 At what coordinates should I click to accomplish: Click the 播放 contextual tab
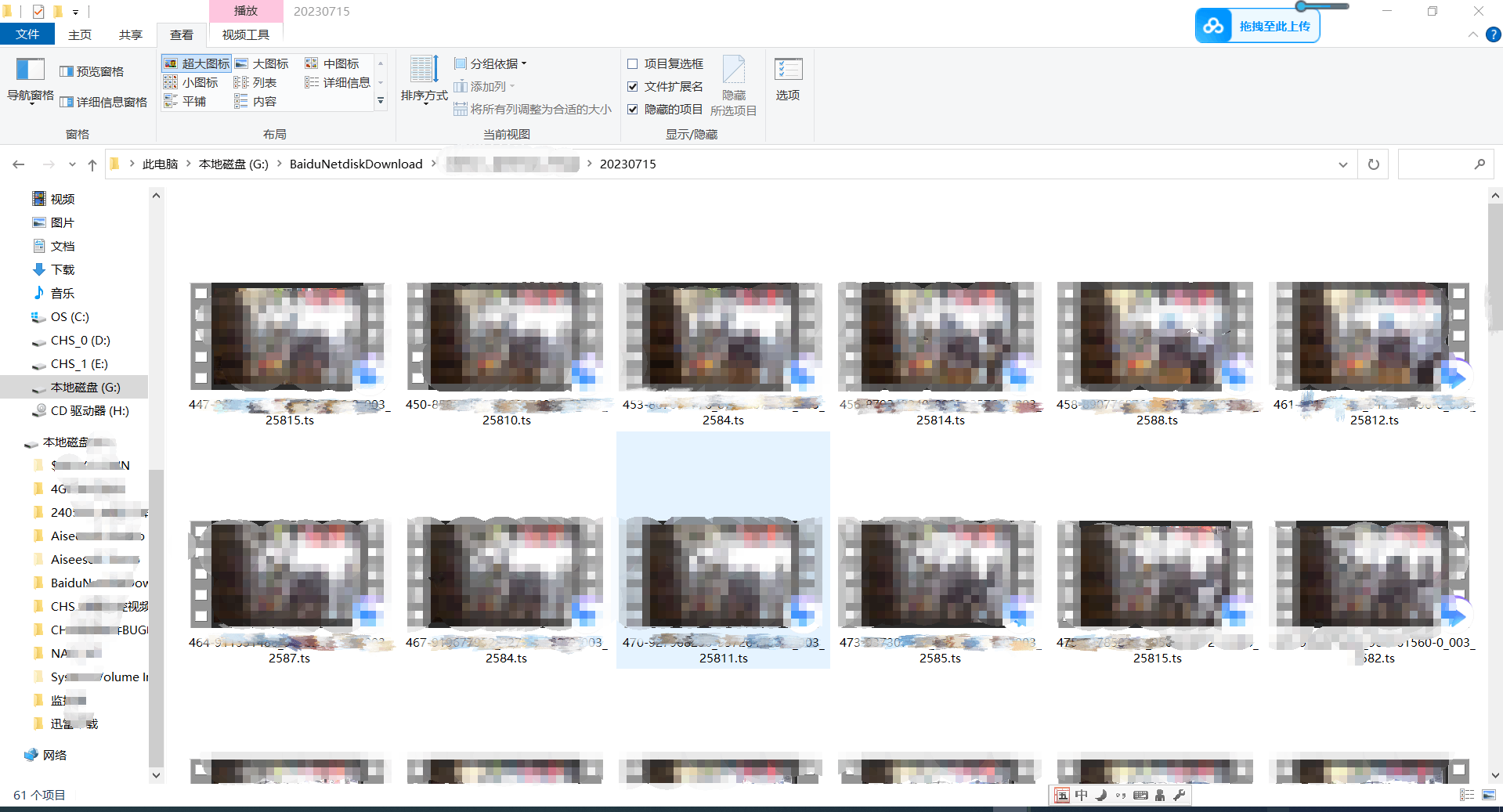(x=246, y=11)
